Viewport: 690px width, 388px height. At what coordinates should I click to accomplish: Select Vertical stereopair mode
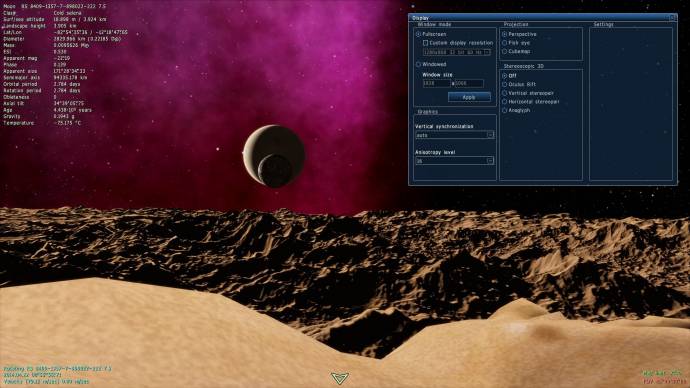505,93
